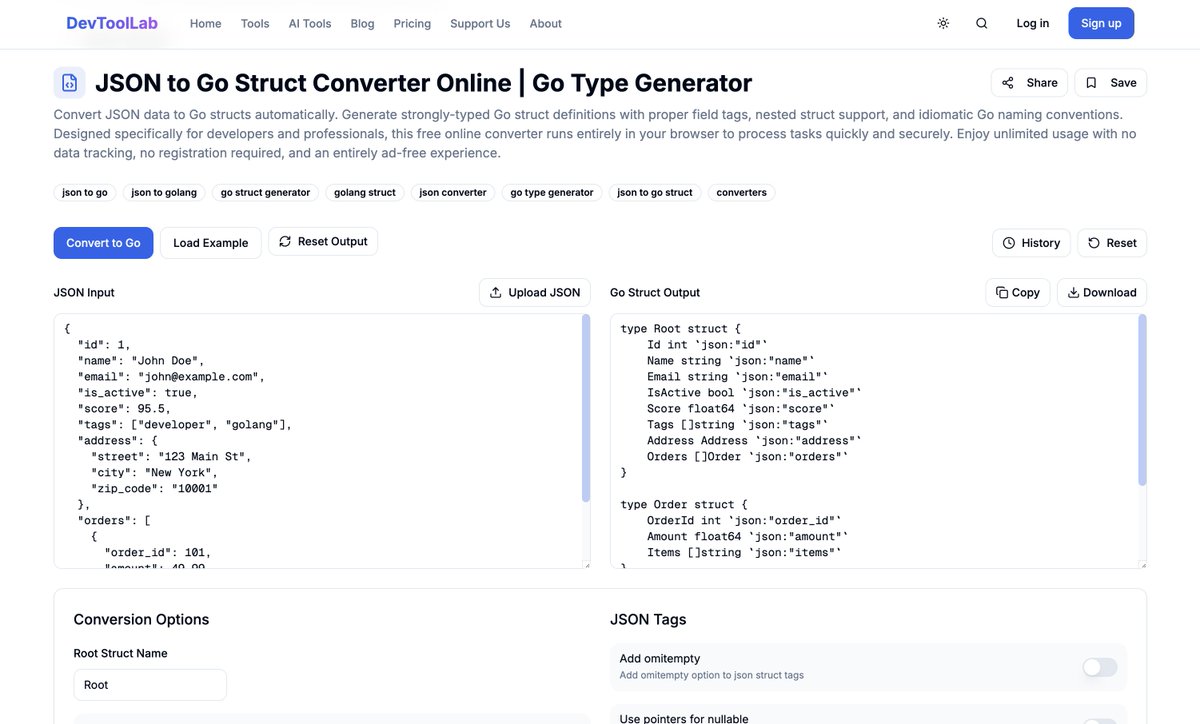The image size is (1200, 724).
Task: Click Reset Output button
Action: pyautogui.click(x=323, y=241)
